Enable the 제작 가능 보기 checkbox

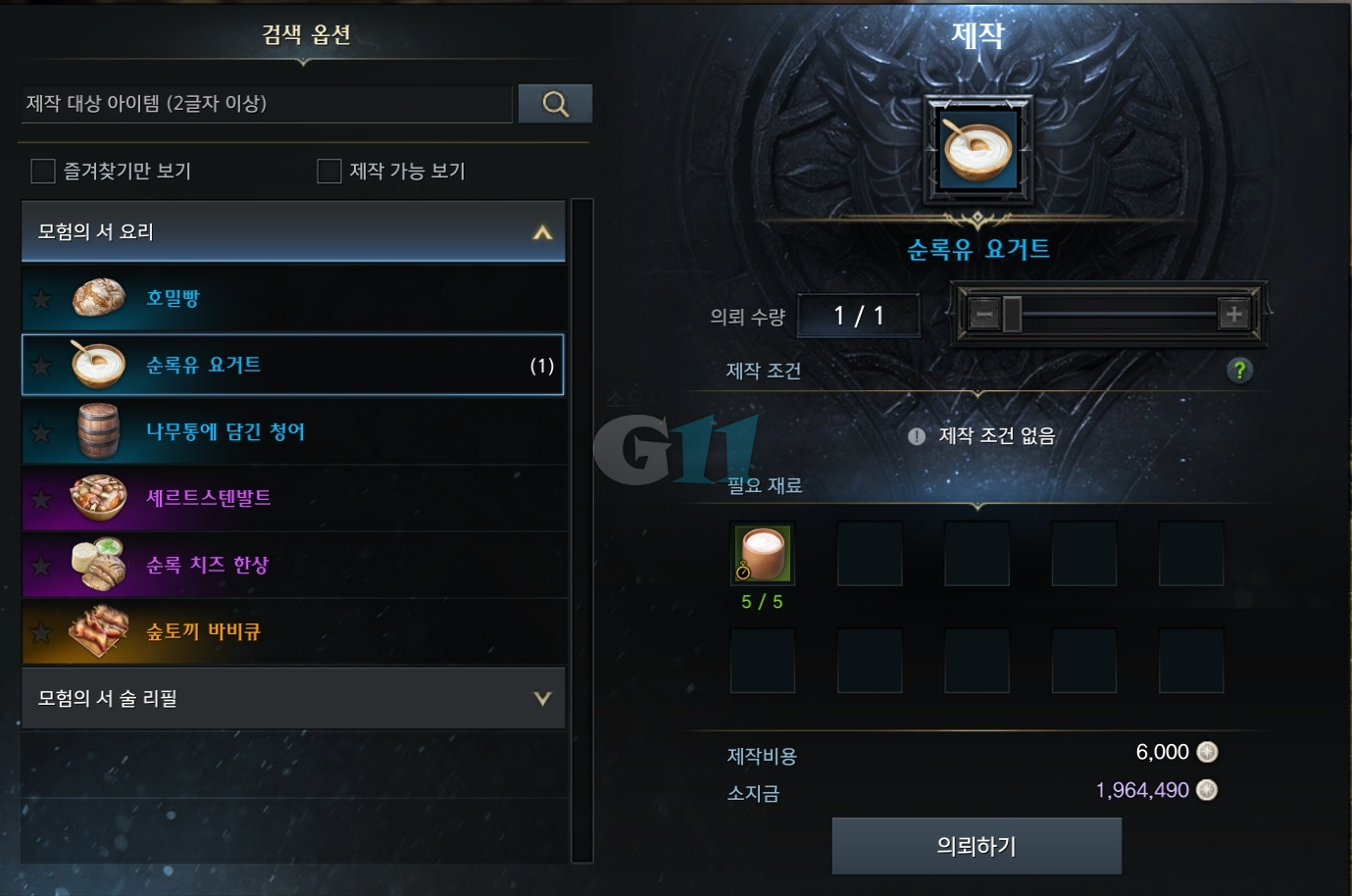(x=329, y=172)
